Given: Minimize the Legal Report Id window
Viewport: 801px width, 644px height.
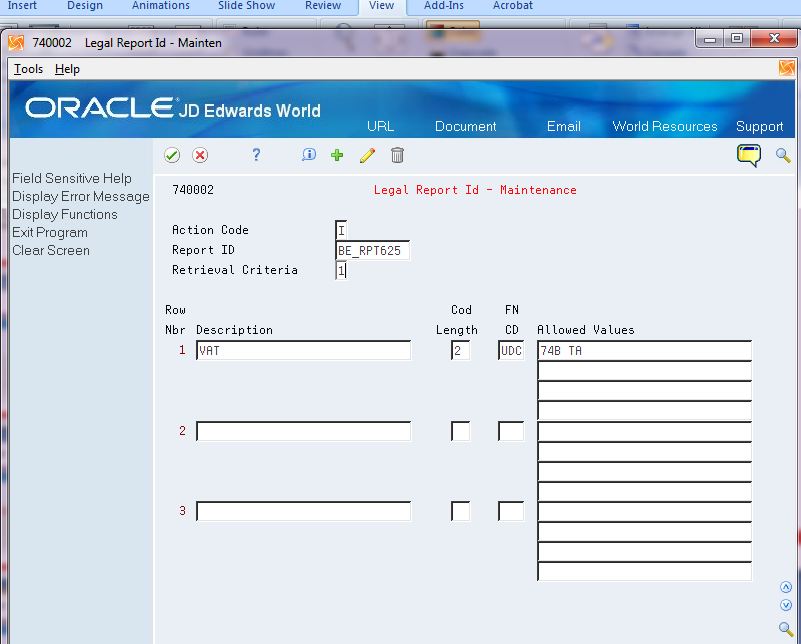Looking at the screenshot, I should point(710,39).
